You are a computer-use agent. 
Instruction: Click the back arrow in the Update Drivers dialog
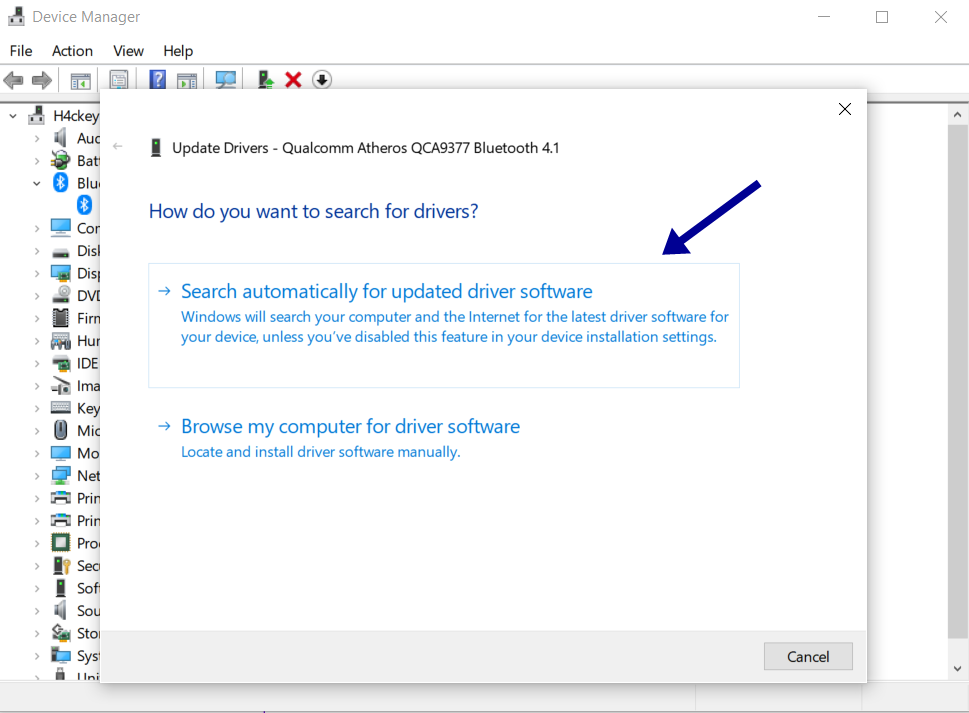[x=116, y=146]
